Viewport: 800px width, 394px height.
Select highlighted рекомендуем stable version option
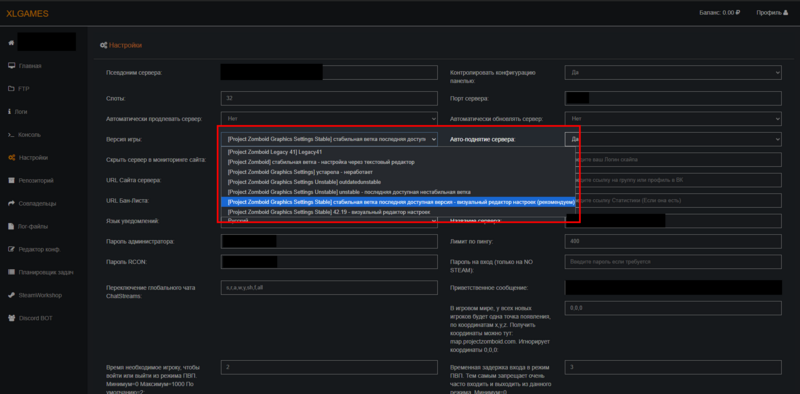coord(398,202)
